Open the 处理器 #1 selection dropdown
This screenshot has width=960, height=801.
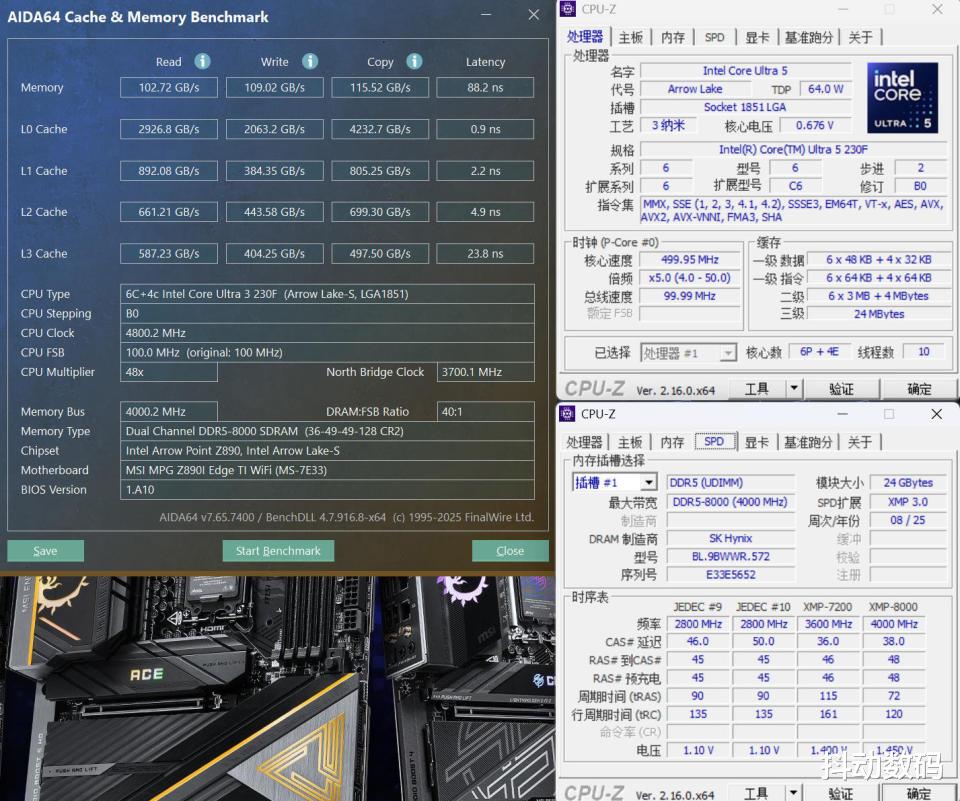[727, 353]
